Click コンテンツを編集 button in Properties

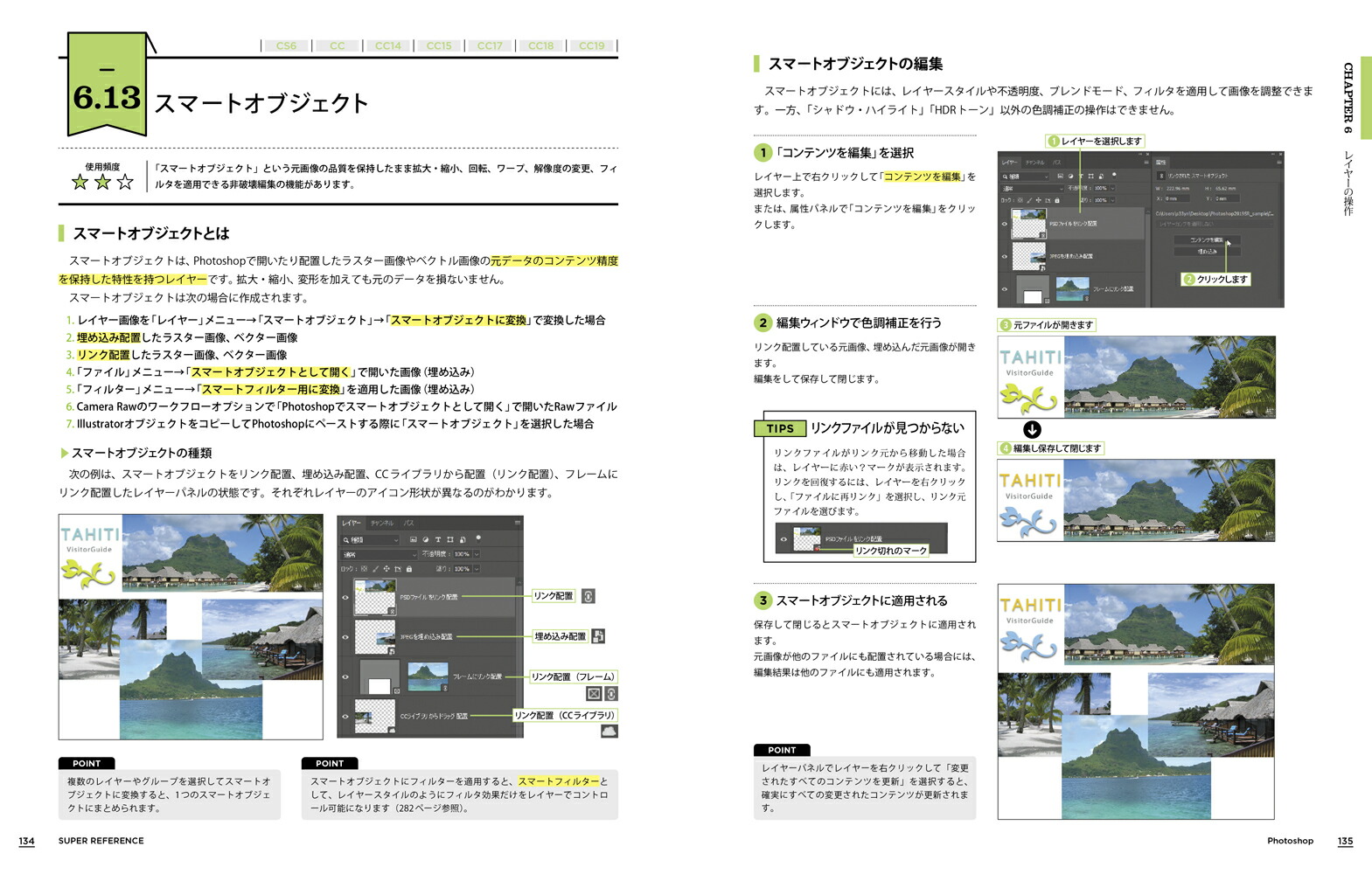tap(1207, 240)
